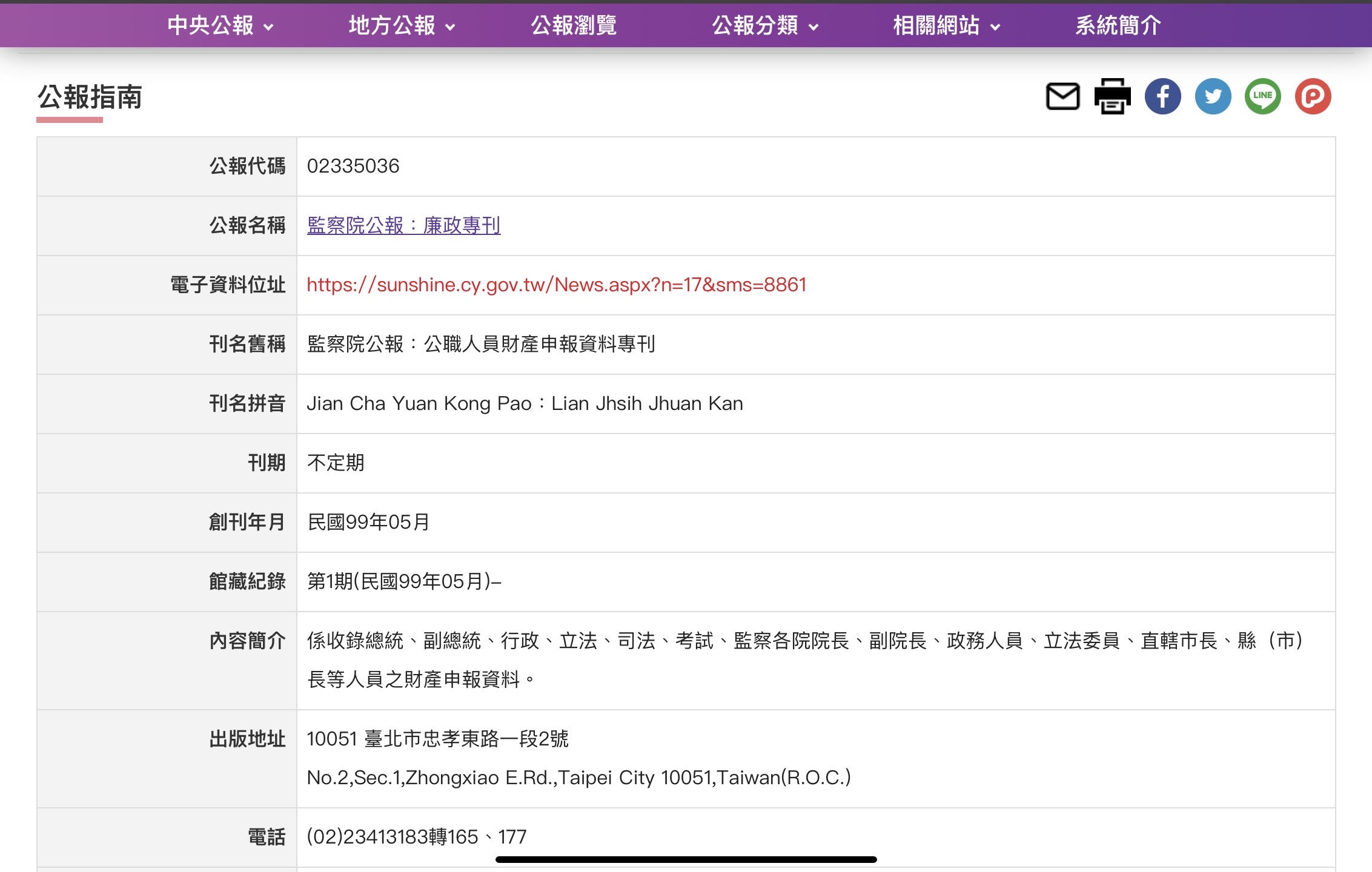Open the 公報瀏覽 menu item
Screen dimensions: 1372x872
(574, 25)
